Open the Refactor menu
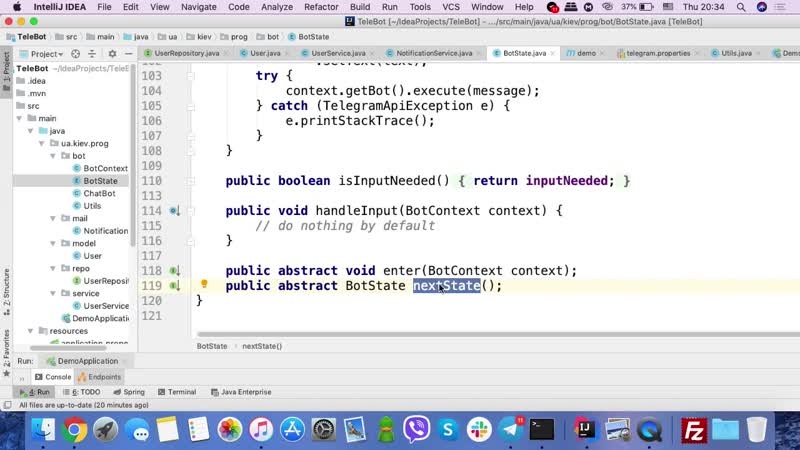The height and width of the screenshot is (450, 800). click(x=321, y=7)
